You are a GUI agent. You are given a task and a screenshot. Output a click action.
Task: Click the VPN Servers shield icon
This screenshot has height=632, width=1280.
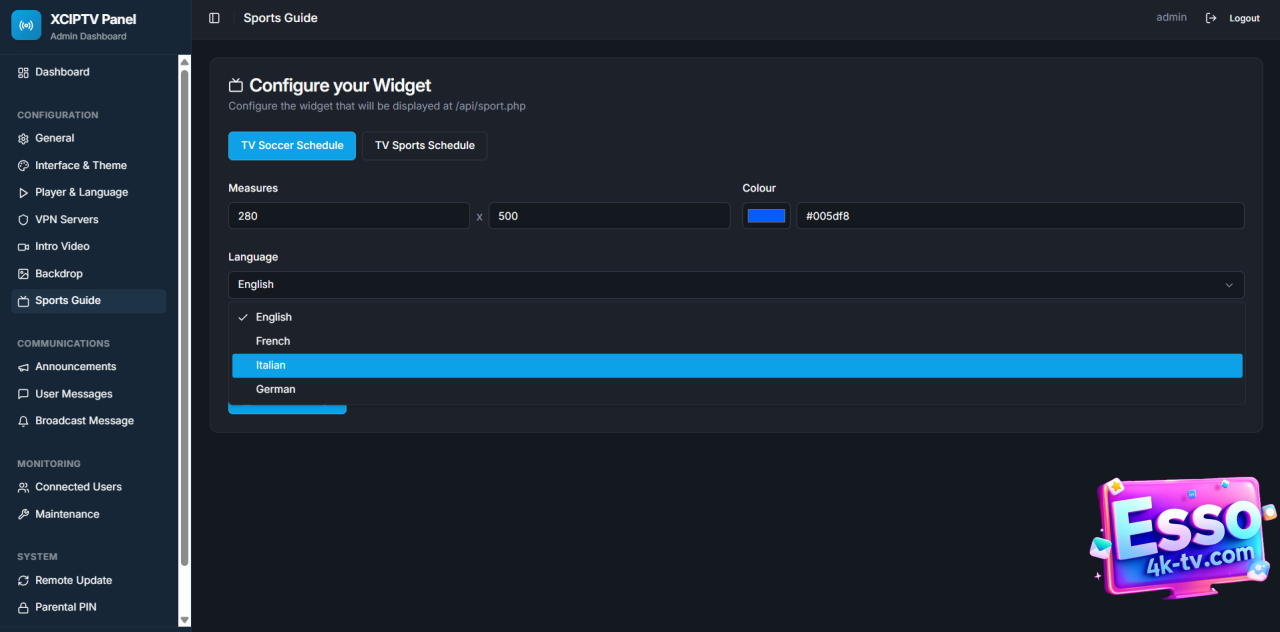pos(24,220)
